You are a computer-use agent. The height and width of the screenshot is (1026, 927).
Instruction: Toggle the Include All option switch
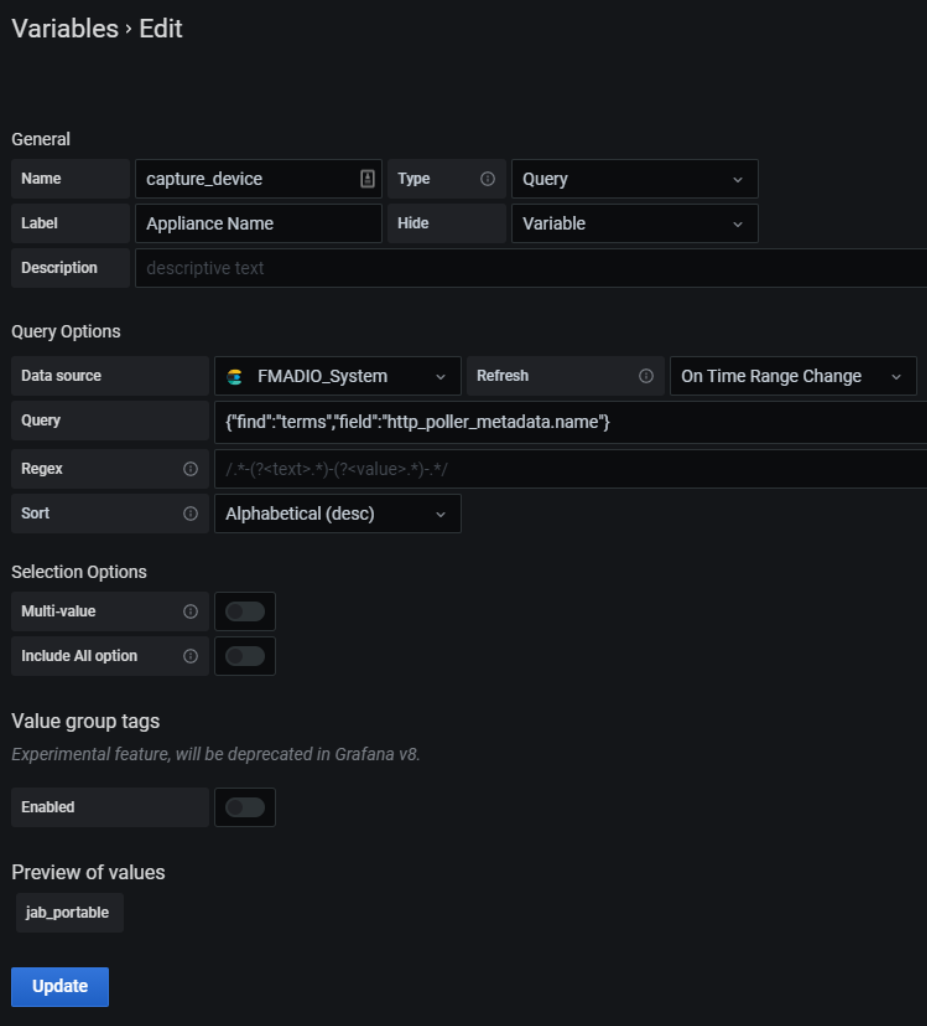coord(245,656)
